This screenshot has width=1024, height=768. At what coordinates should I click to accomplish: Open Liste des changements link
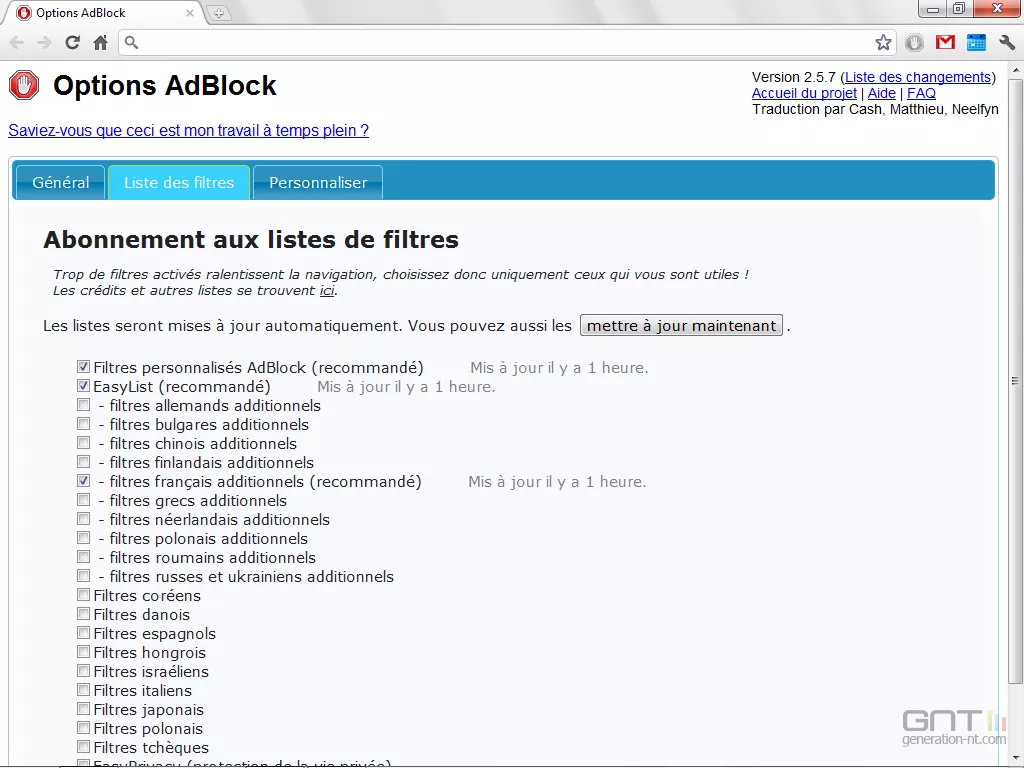click(x=918, y=77)
